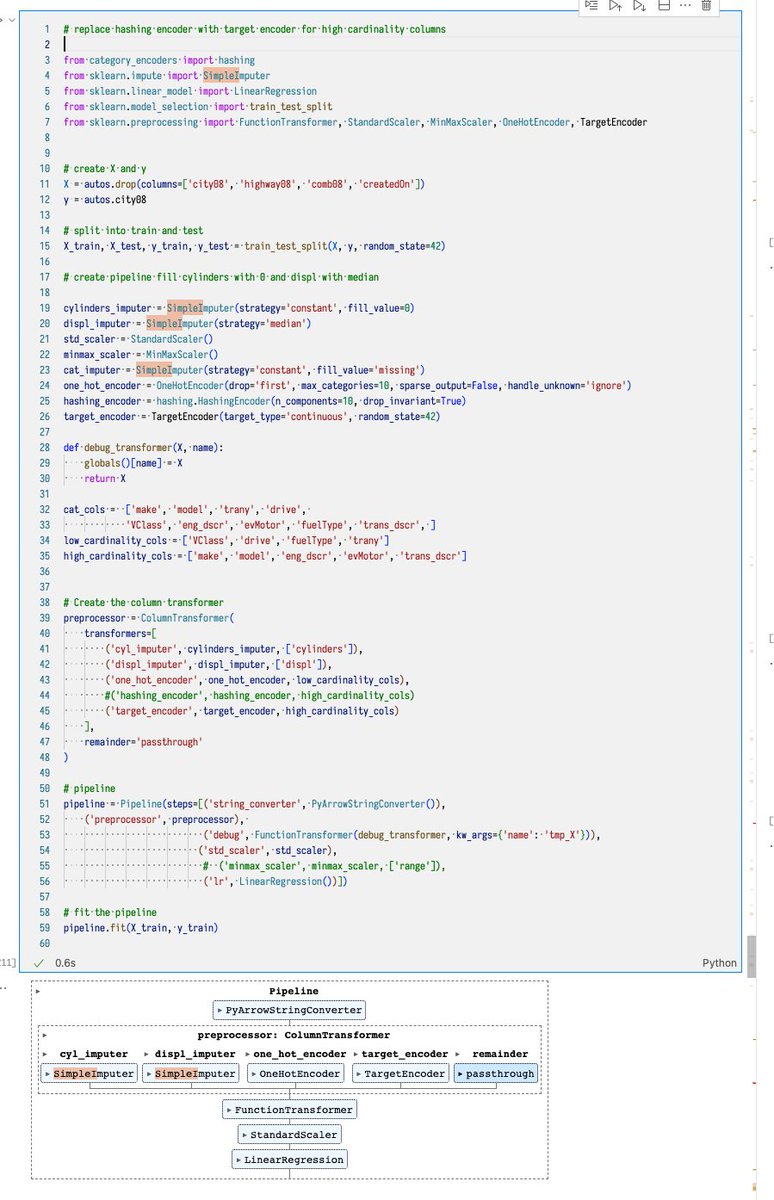
Task: Expand LinearRegression step box
Action: [x=289, y=1160]
